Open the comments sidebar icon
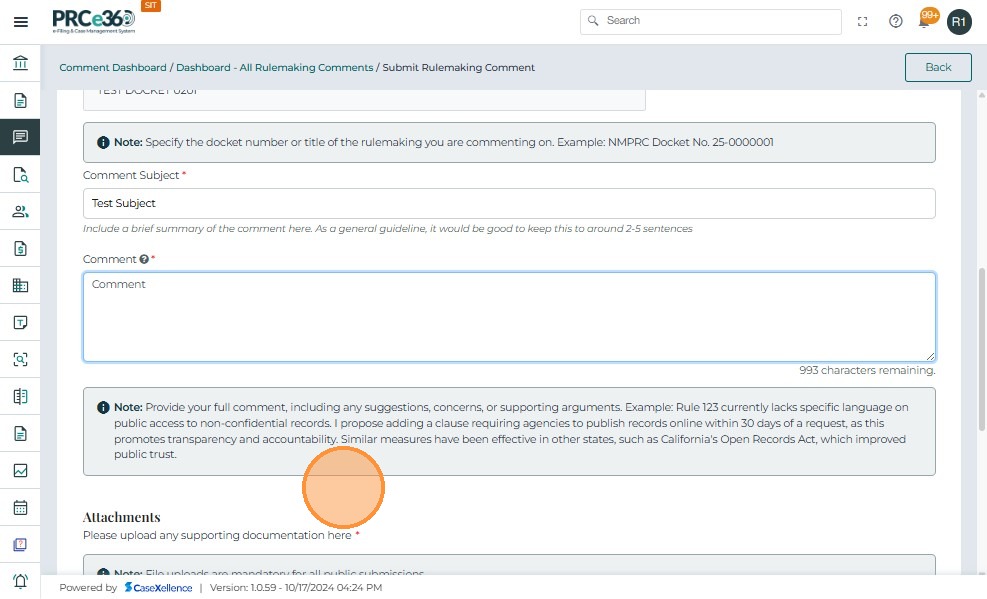Viewport: 987px width, 599px height. 20,137
